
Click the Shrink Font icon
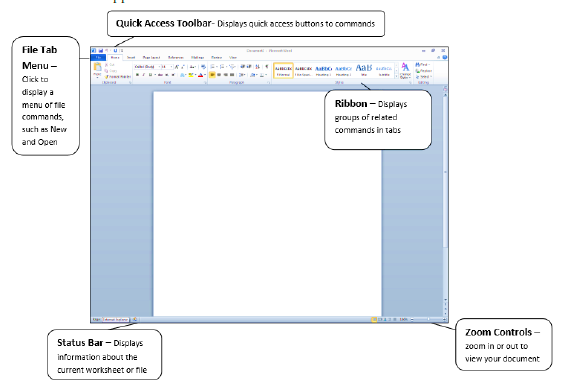183,67
